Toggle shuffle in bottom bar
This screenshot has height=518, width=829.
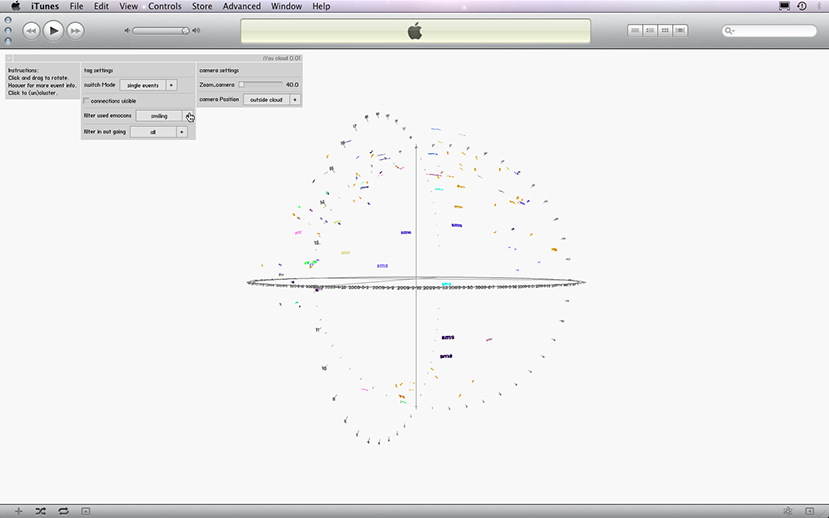41,511
